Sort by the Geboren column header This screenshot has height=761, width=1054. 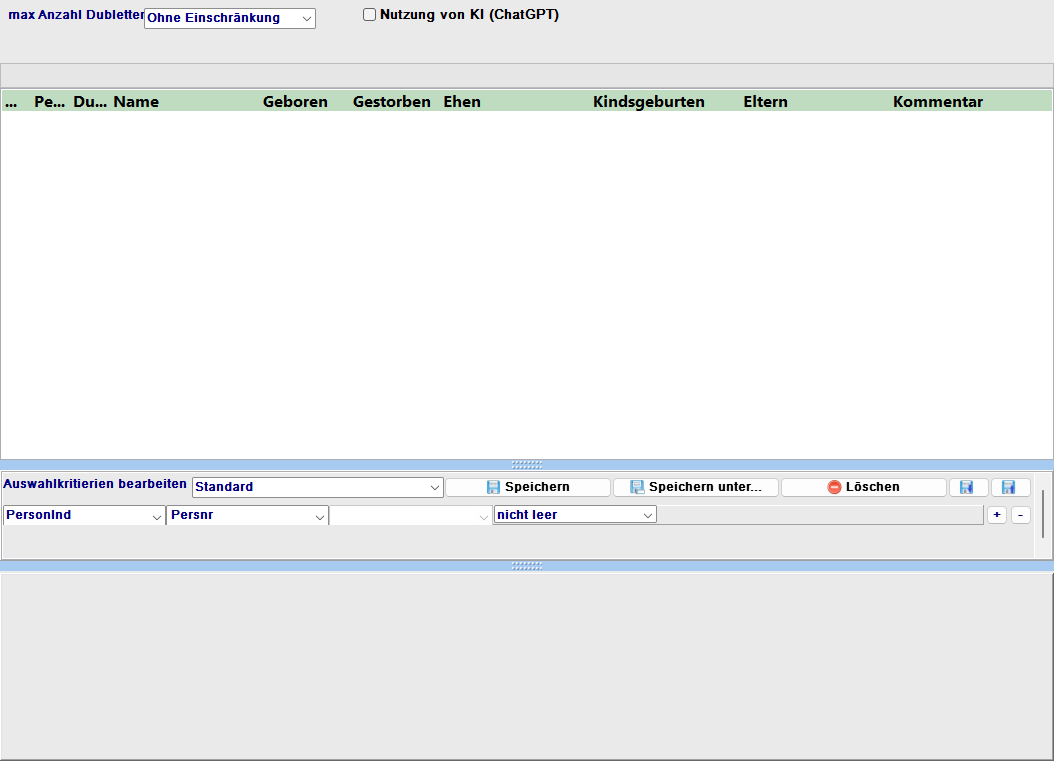pyautogui.click(x=295, y=102)
